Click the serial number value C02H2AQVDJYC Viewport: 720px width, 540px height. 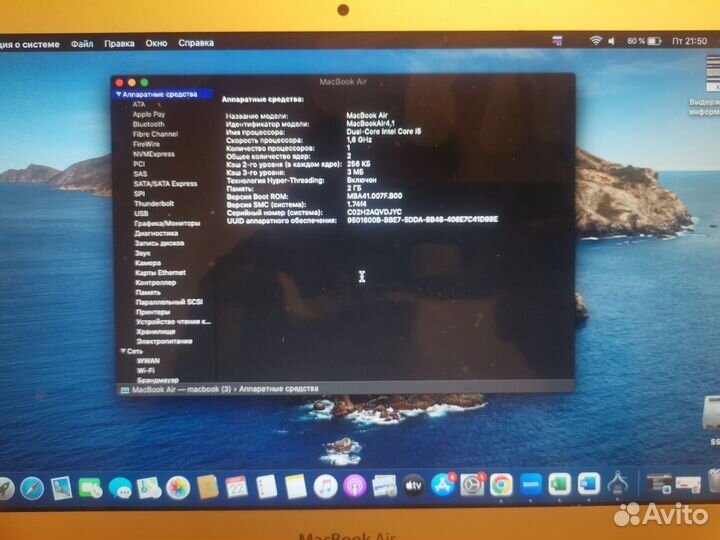tap(374, 212)
